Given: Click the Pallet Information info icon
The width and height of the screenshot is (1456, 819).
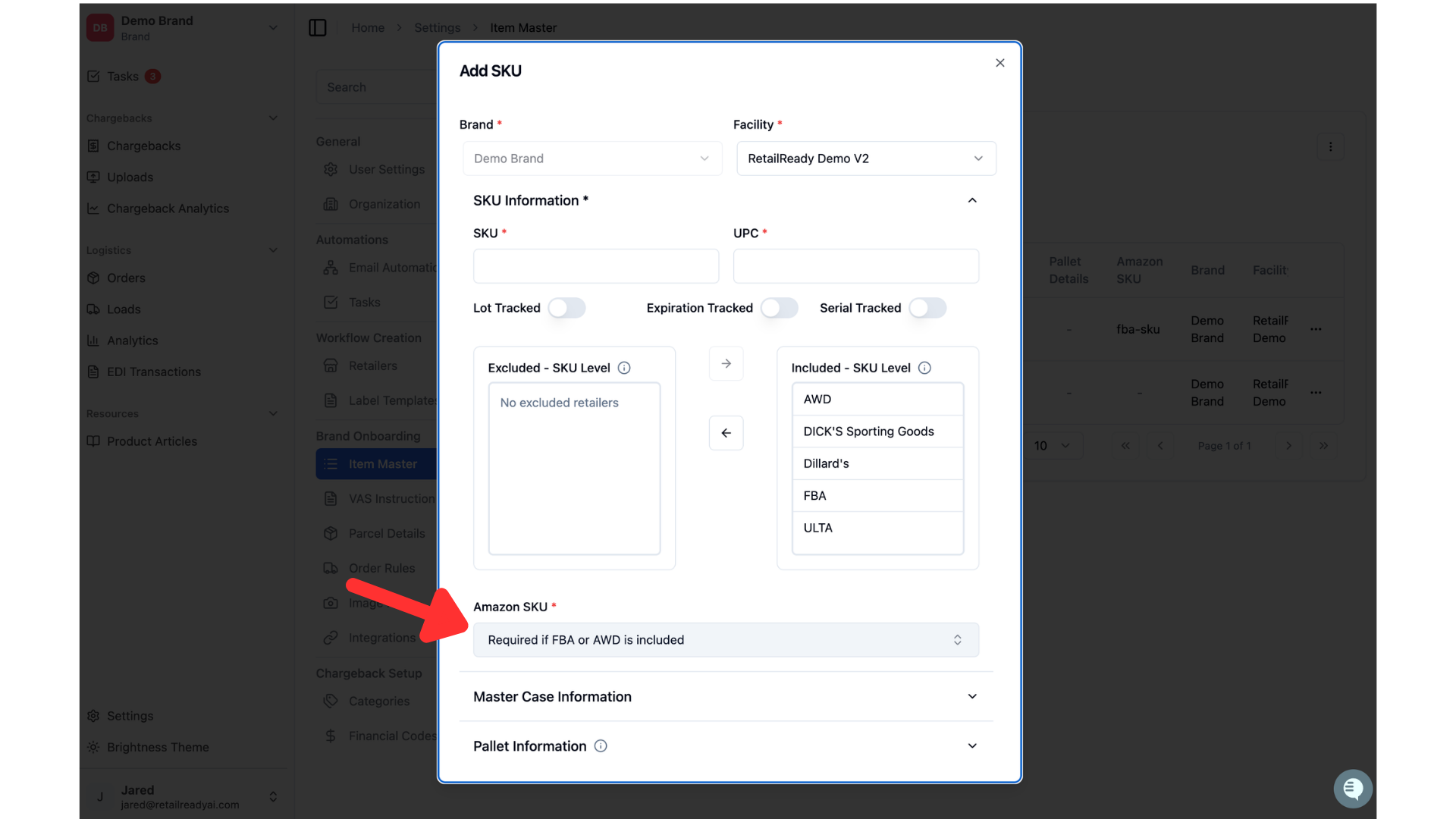Looking at the screenshot, I should [x=601, y=746].
